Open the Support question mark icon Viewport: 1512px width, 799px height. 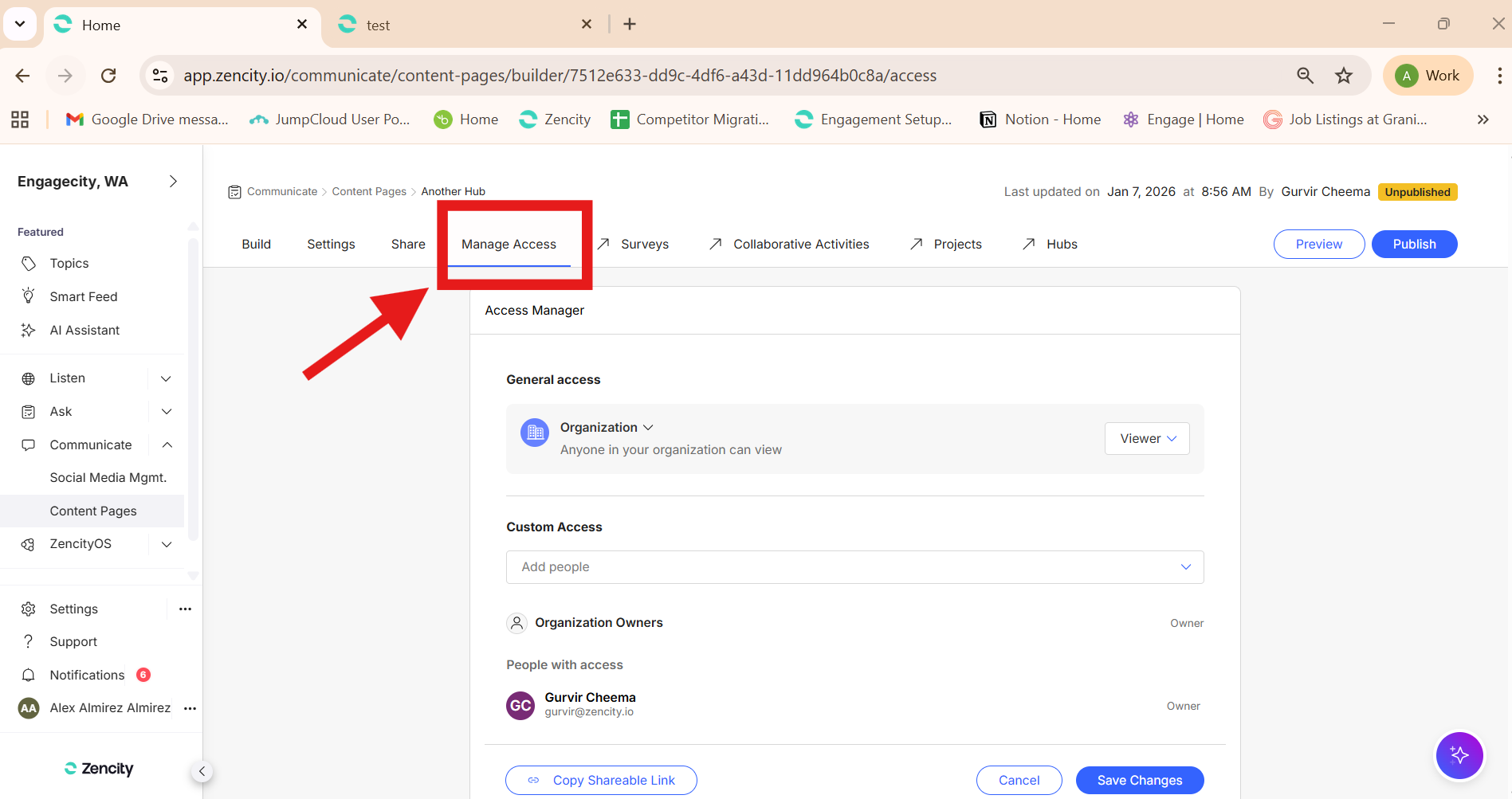(x=29, y=641)
